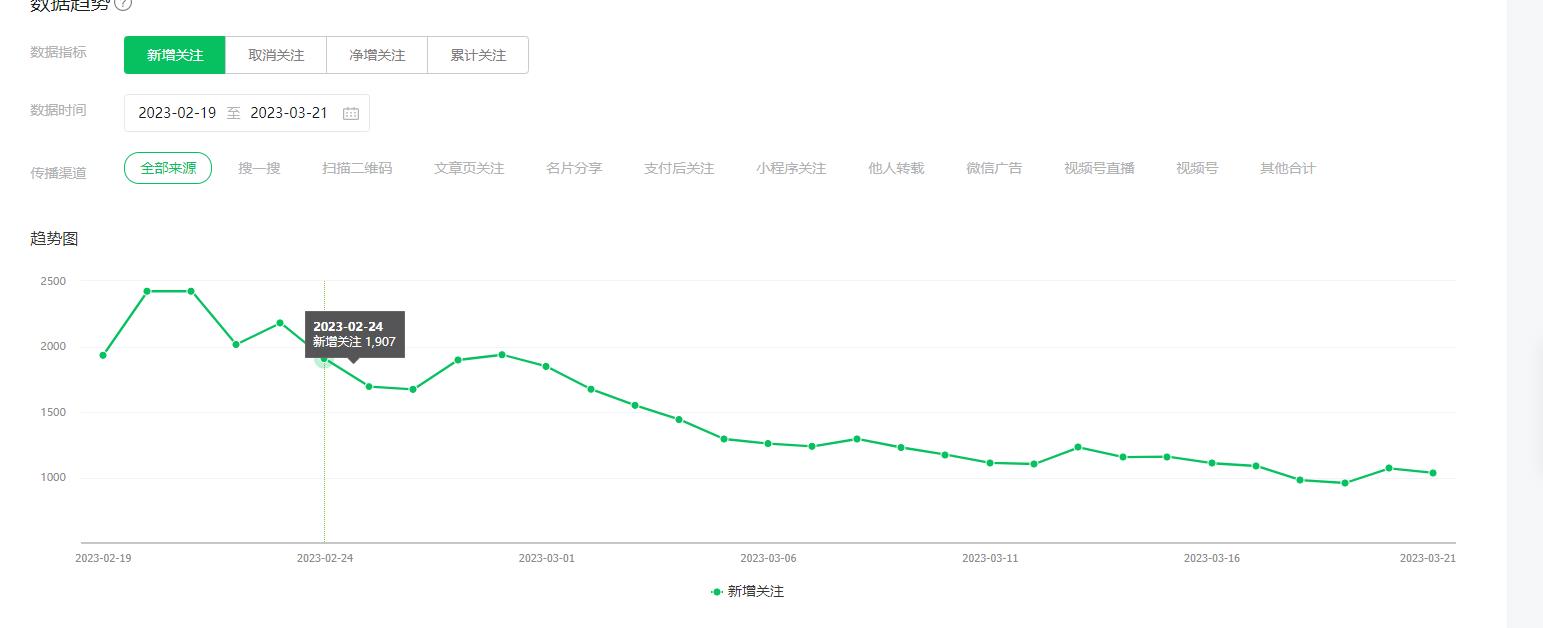Click the start date 2023-02-19
The height and width of the screenshot is (628, 1543).
pos(177,113)
